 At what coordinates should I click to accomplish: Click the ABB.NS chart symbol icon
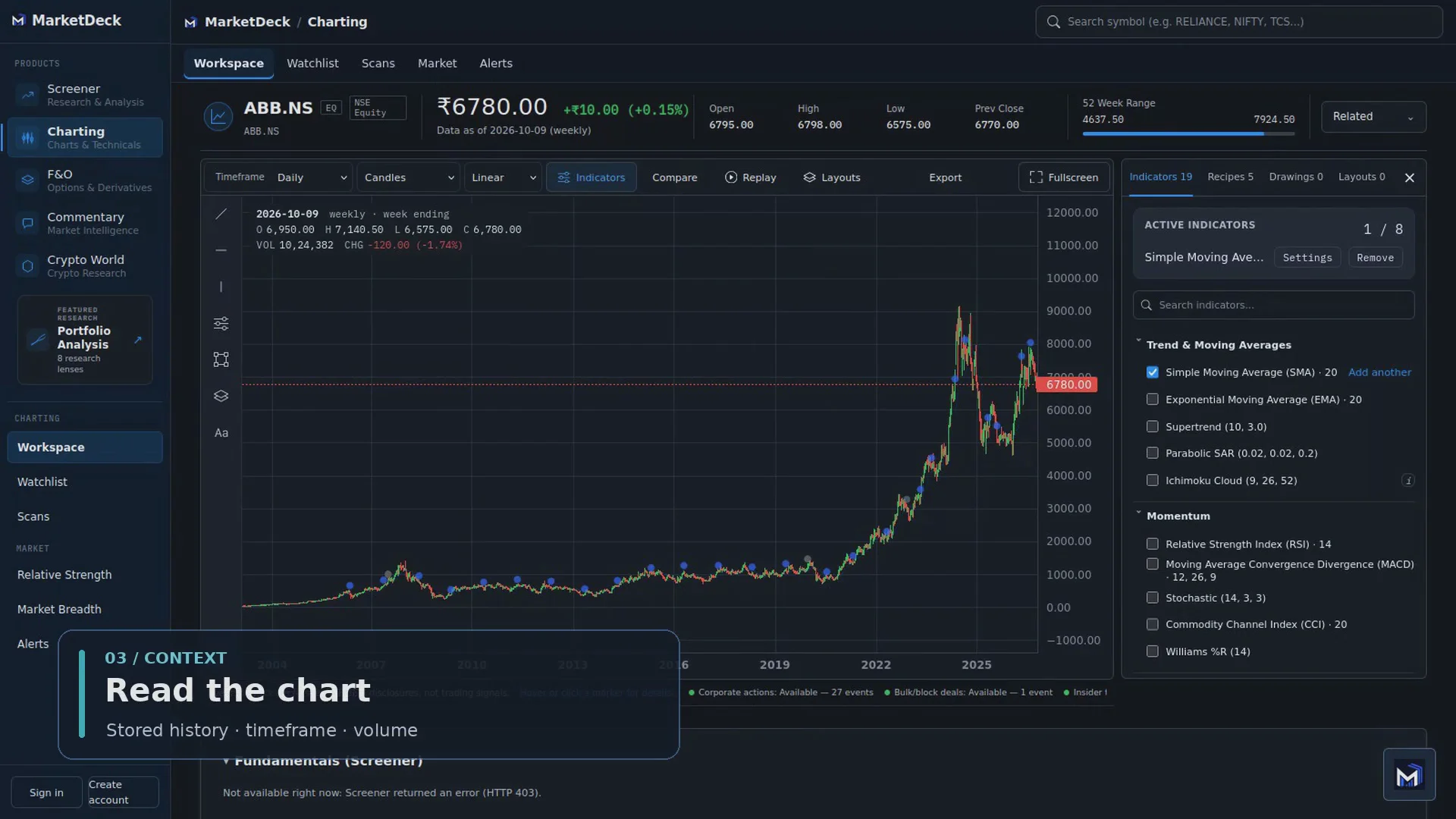click(x=218, y=117)
